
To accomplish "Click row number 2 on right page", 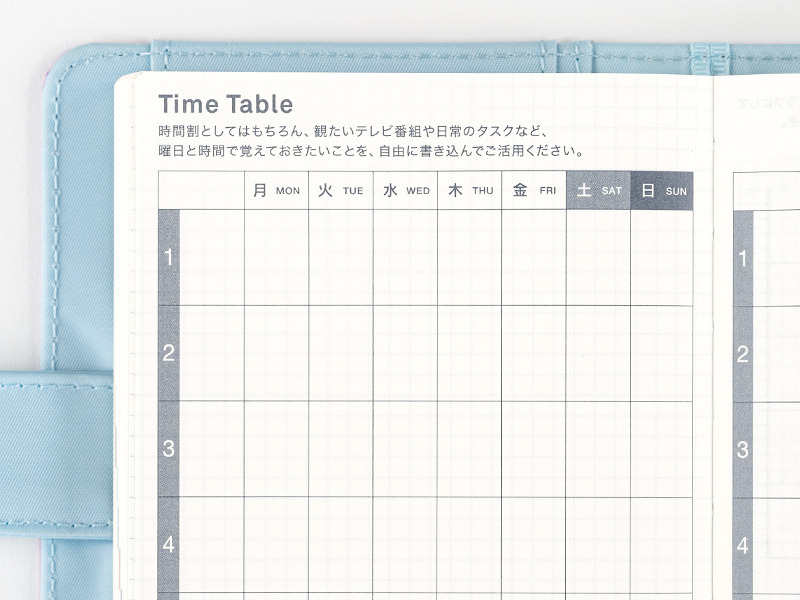I will pos(743,354).
